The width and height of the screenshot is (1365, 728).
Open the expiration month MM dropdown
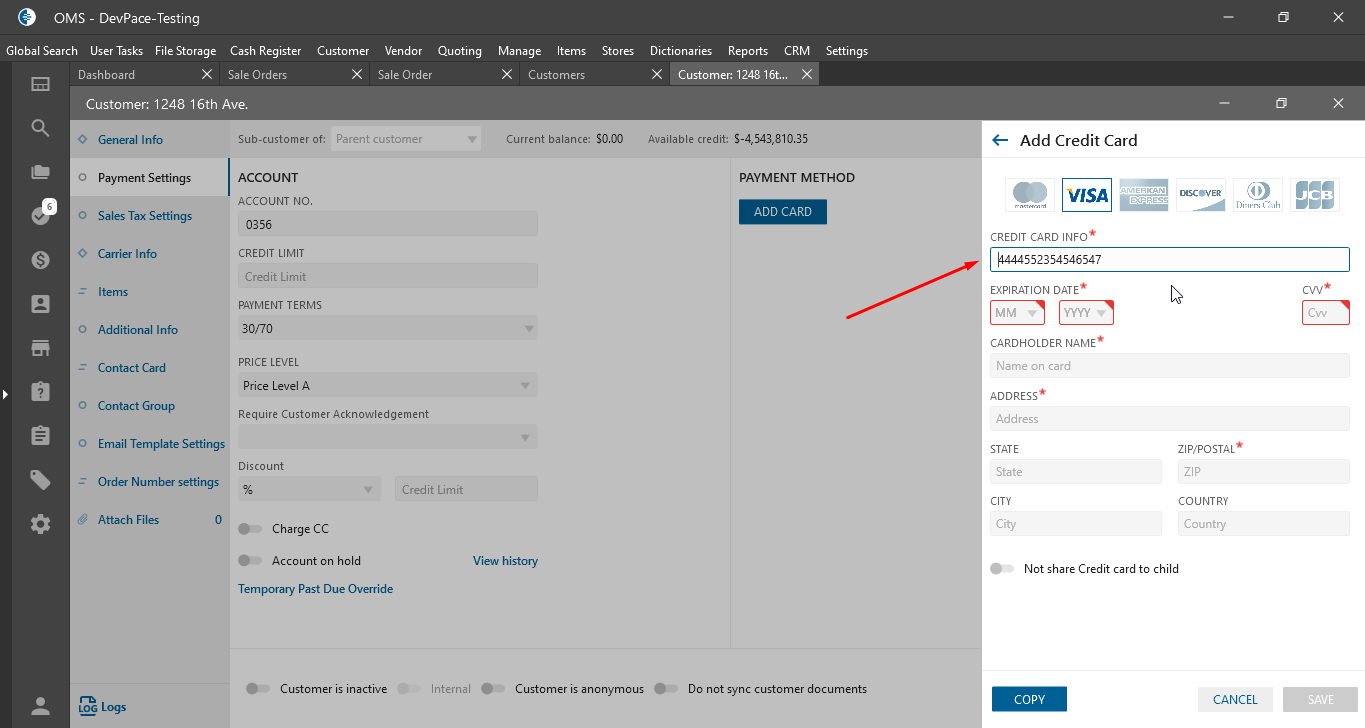(1017, 313)
